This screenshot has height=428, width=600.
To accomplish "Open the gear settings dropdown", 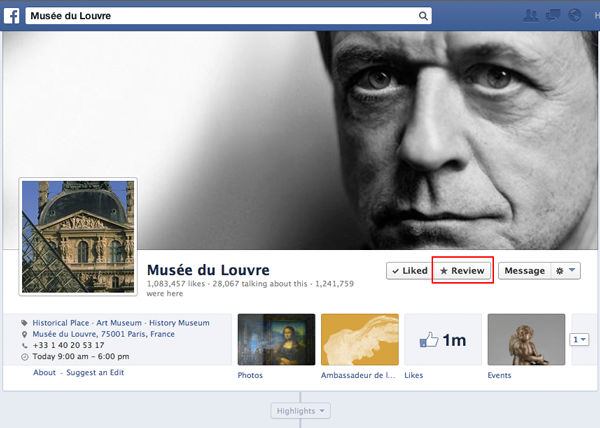I will click(566, 271).
